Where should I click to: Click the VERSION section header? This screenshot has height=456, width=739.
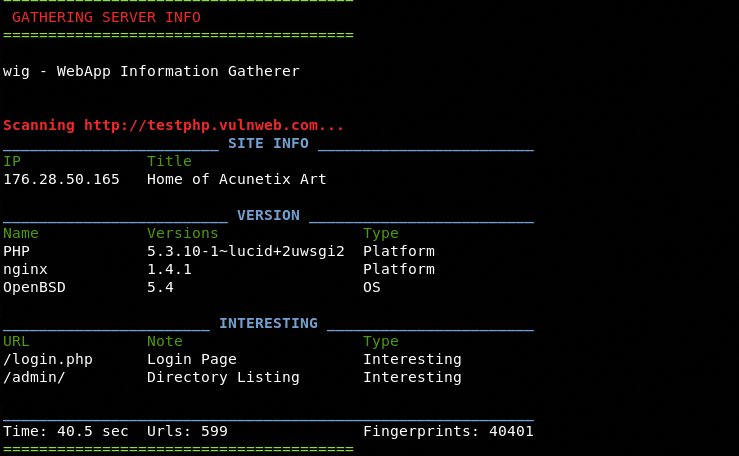point(268,215)
